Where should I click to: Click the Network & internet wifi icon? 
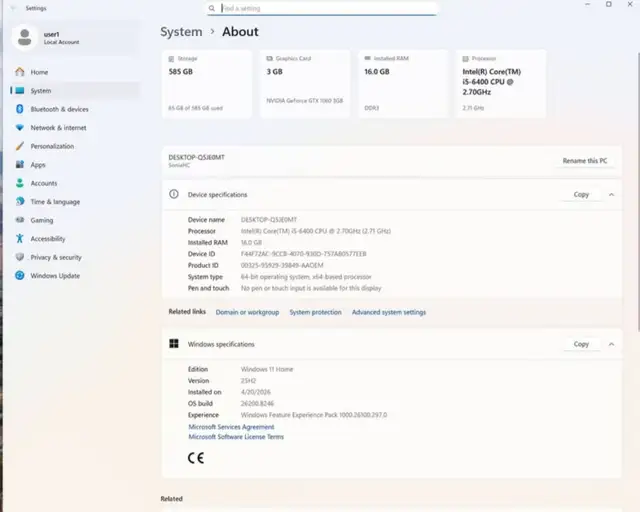pyautogui.click(x=20, y=127)
